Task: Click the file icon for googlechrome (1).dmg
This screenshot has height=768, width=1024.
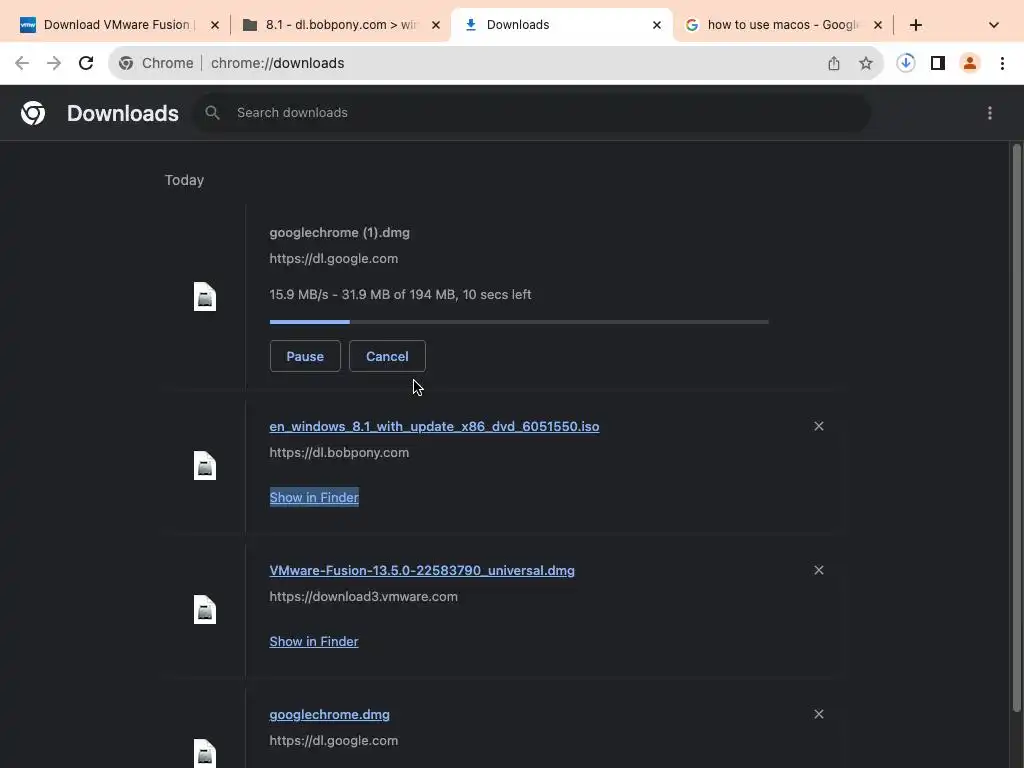Action: [205, 296]
